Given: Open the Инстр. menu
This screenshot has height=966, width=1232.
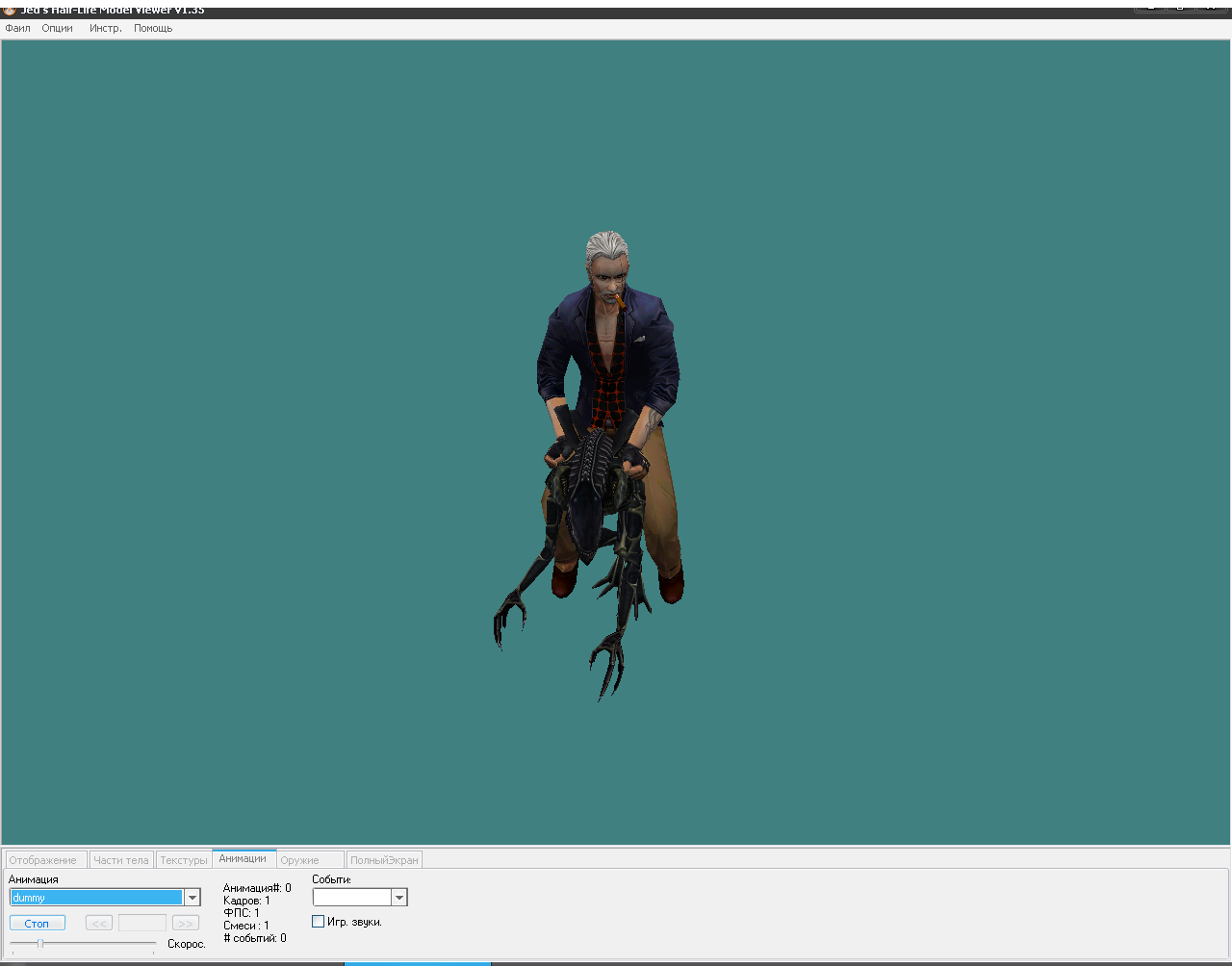Looking at the screenshot, I should tap(106, 28).
